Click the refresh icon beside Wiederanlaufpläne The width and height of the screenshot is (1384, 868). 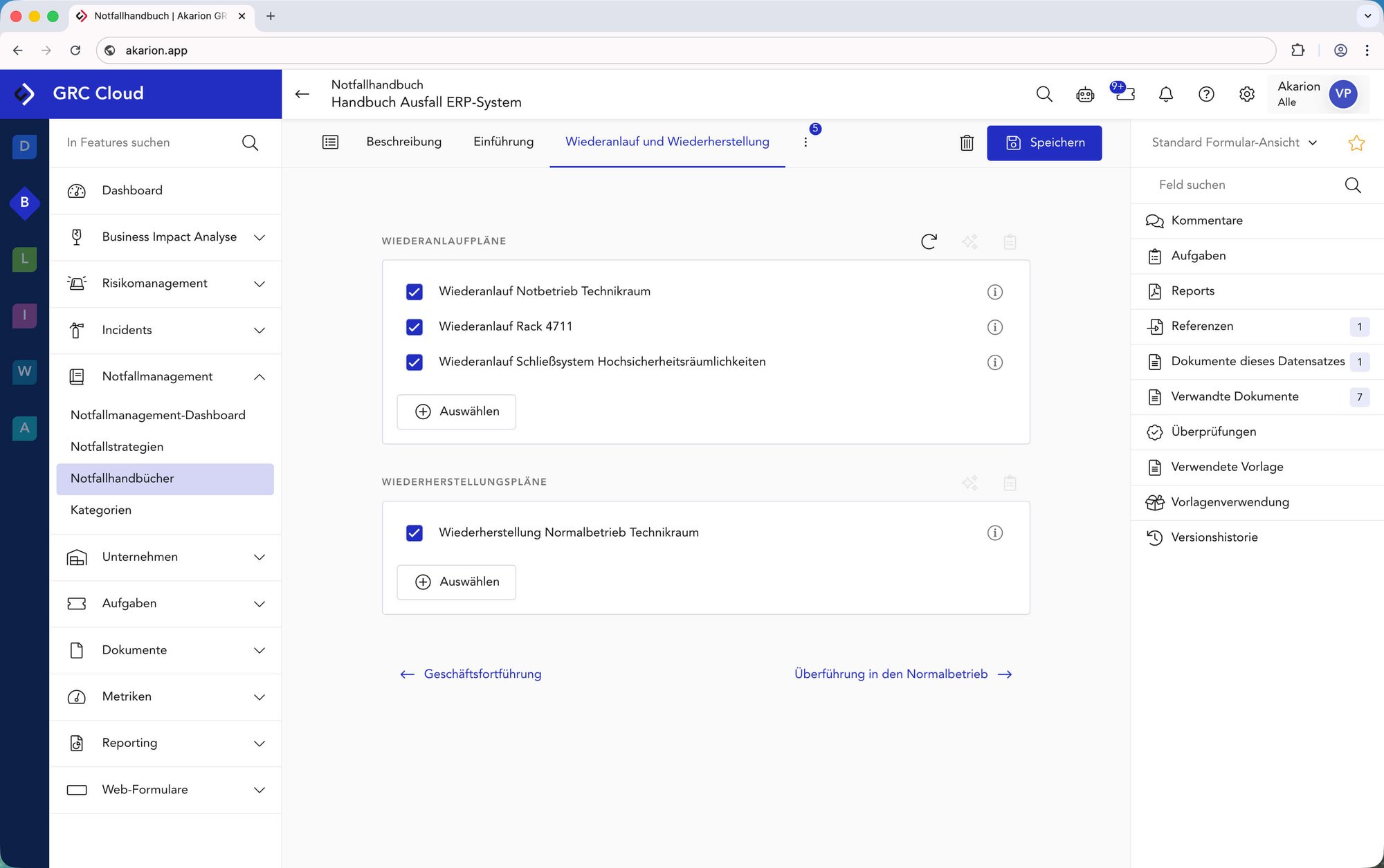[929, 241]
